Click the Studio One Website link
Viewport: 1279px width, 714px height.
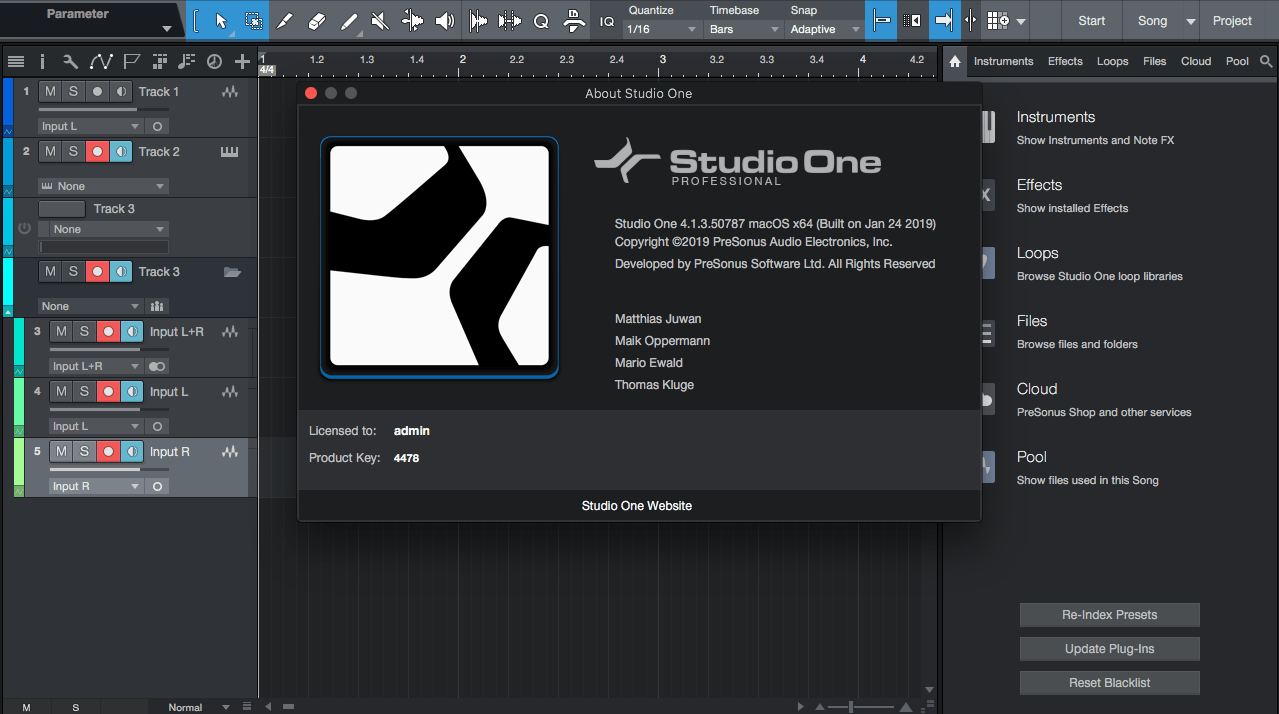[x=637, y=505]
